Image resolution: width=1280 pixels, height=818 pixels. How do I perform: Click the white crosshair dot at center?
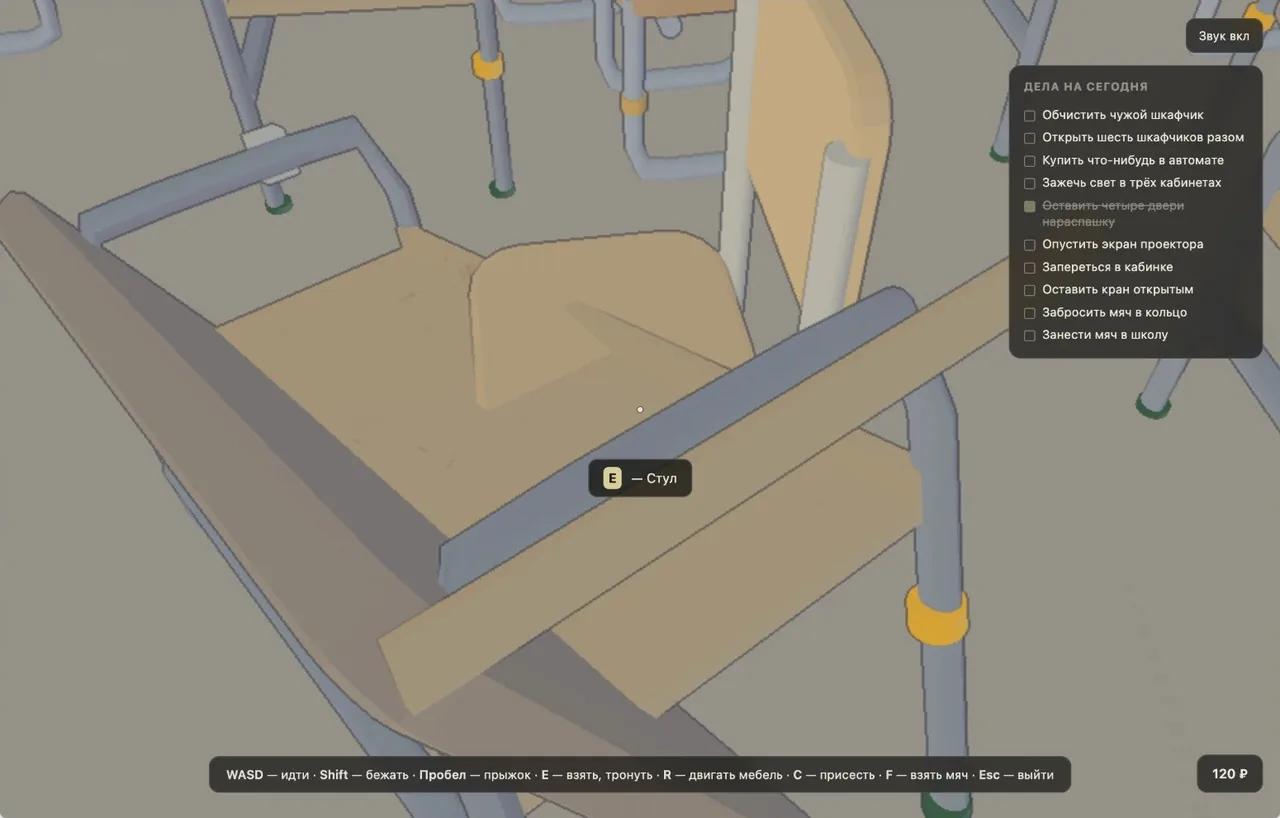640,409
